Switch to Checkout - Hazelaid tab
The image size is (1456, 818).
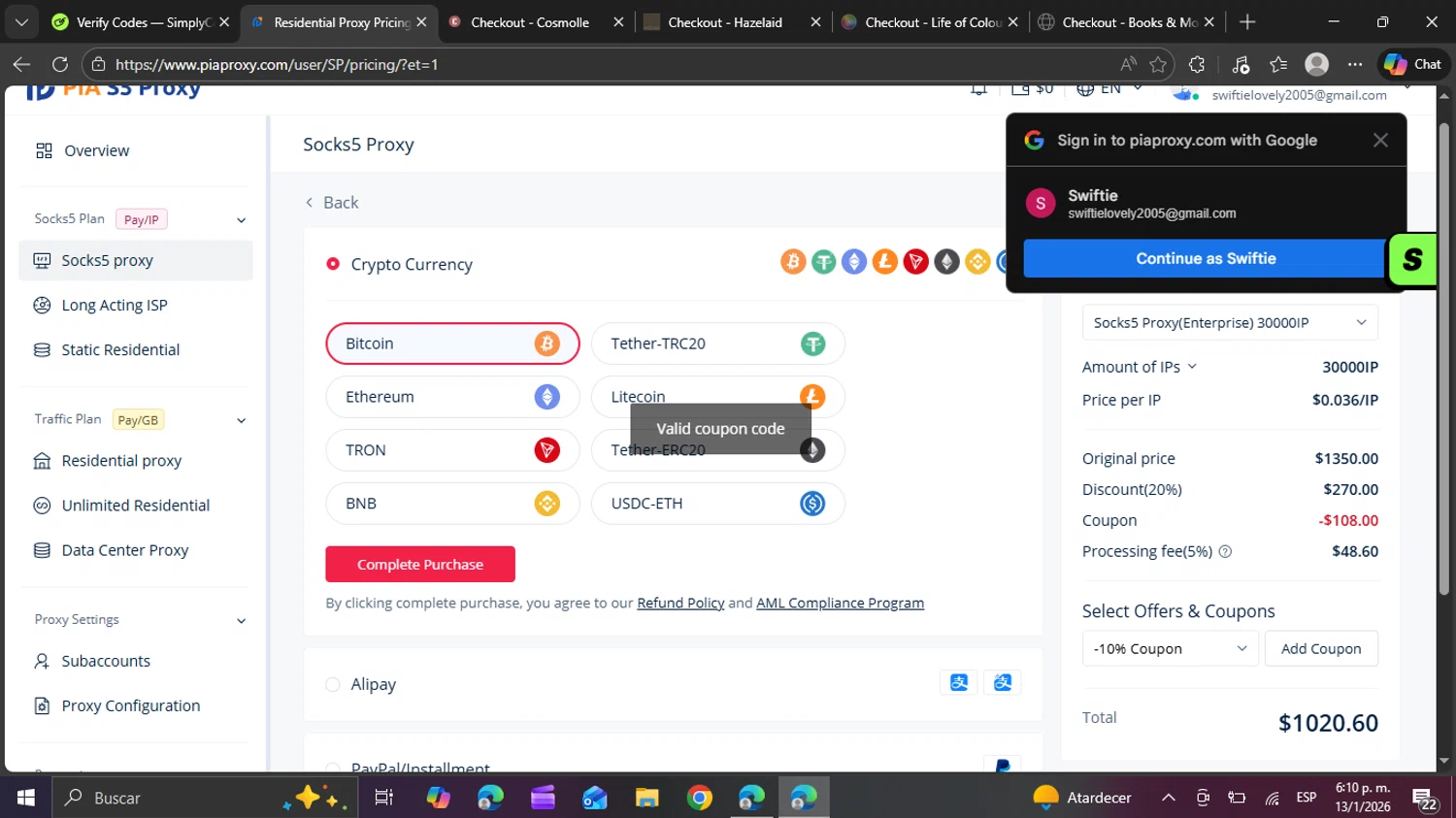732,21
